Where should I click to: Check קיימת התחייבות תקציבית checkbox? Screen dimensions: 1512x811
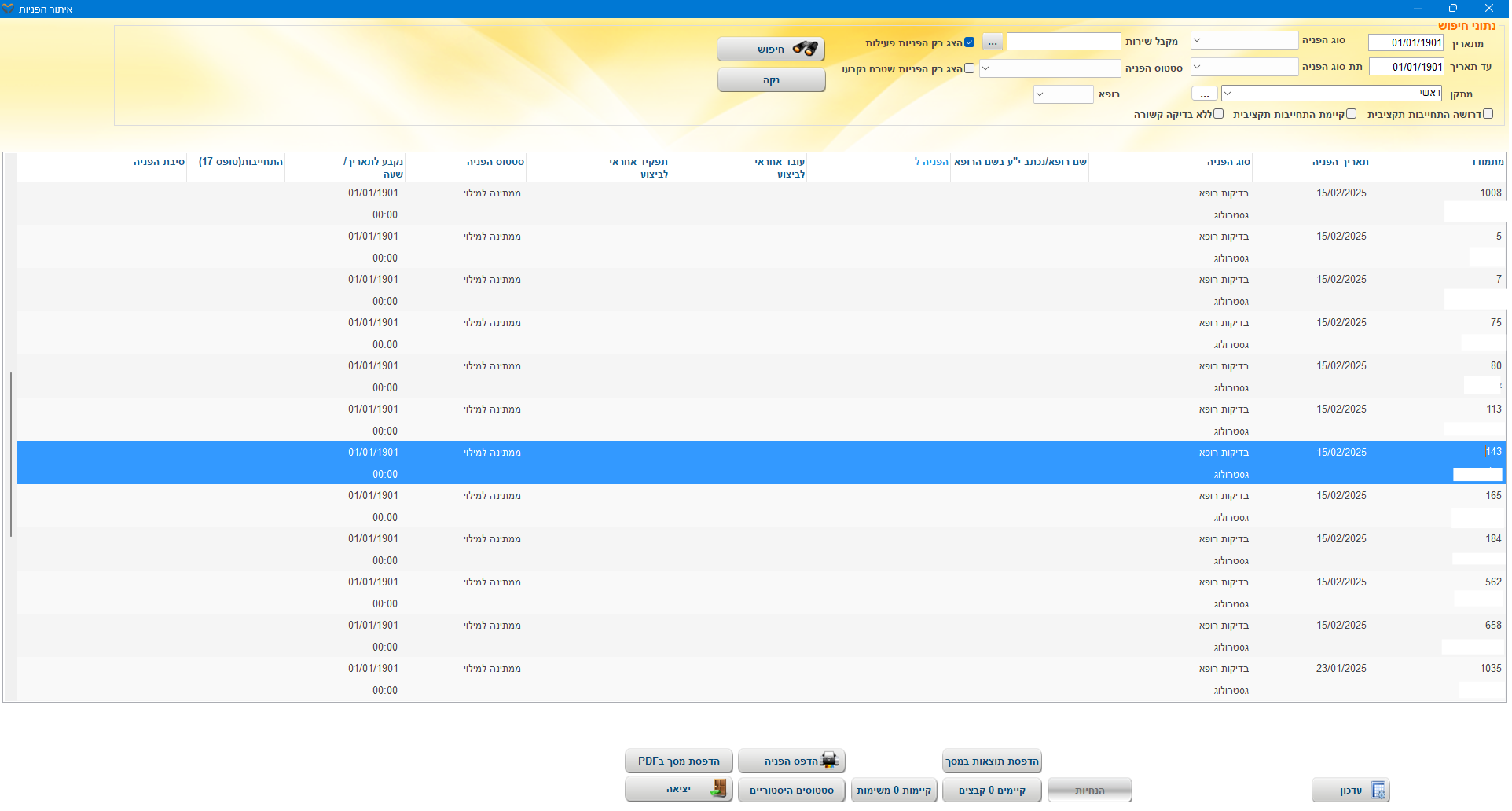tap(1351, 114)
